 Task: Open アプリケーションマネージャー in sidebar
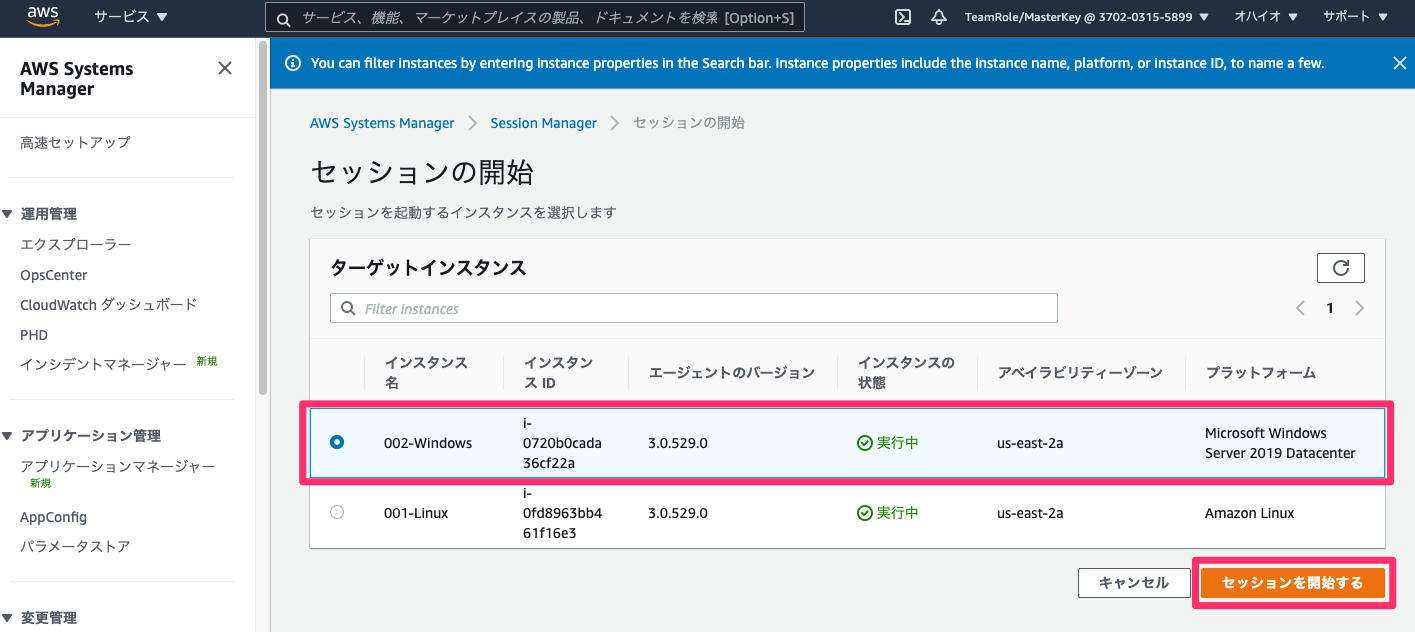pos(118,467)
